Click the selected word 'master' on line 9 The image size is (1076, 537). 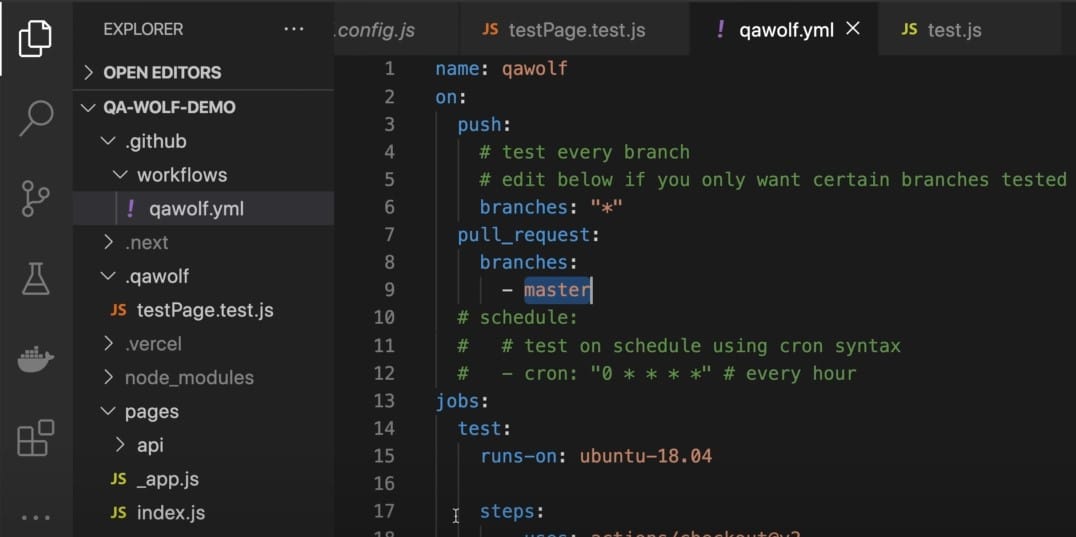click(x=557, y=290)
